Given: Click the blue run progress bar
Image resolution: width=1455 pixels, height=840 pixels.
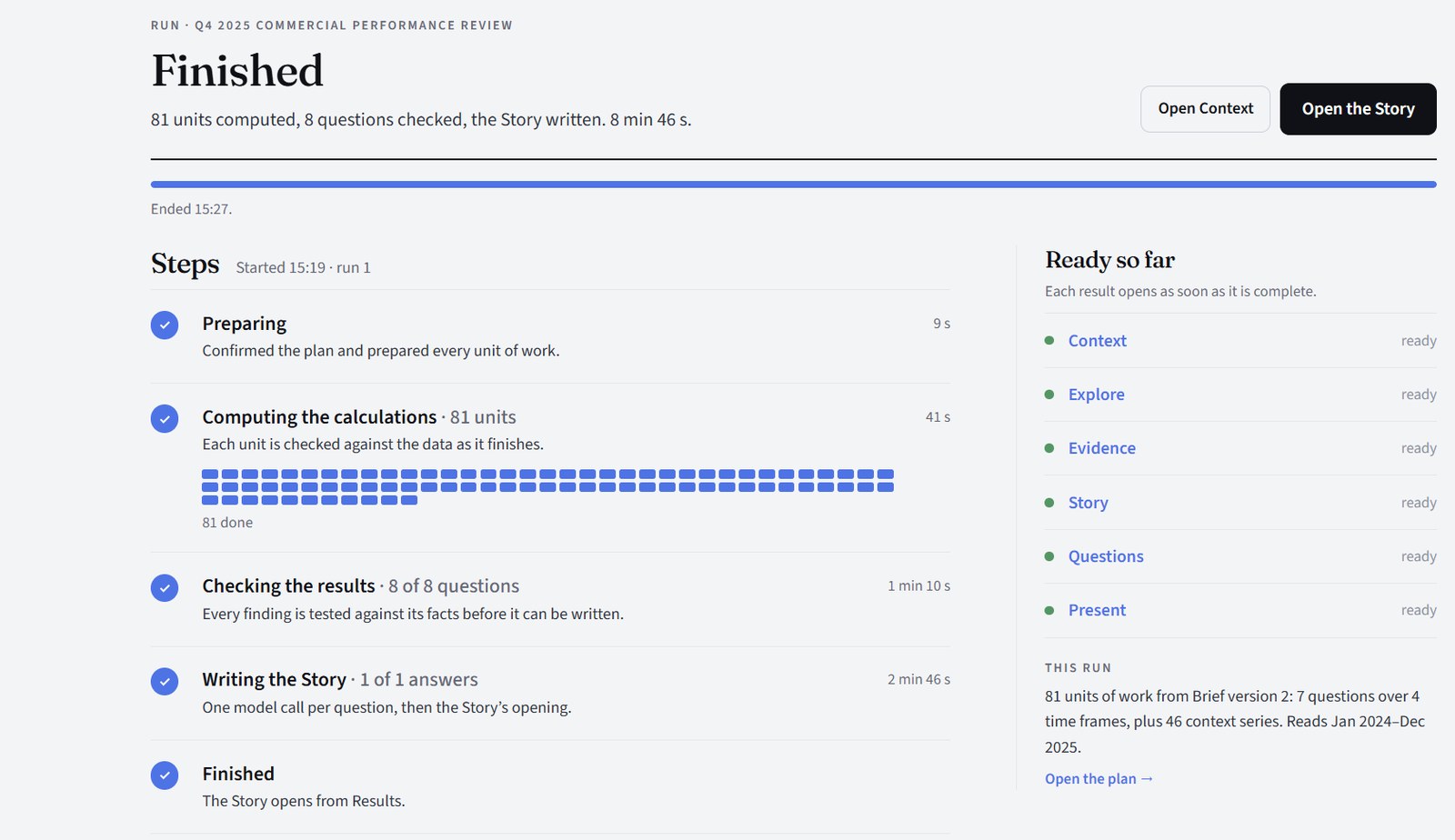Looking at the screenshot, I should [x=793, y=185].
